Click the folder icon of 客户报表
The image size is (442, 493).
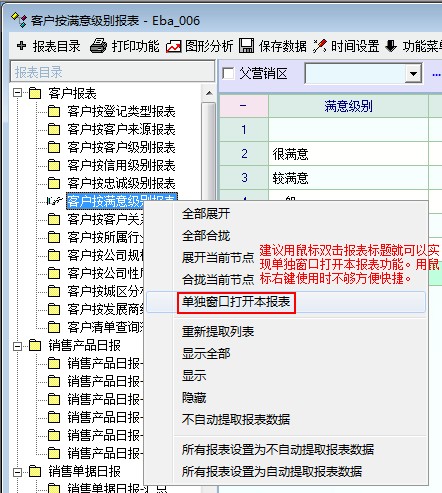coord(35,93)
